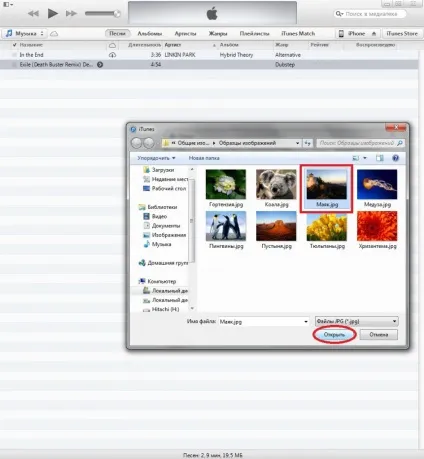
Task: Switch to the Песни tab
Action: pos(117,33)
